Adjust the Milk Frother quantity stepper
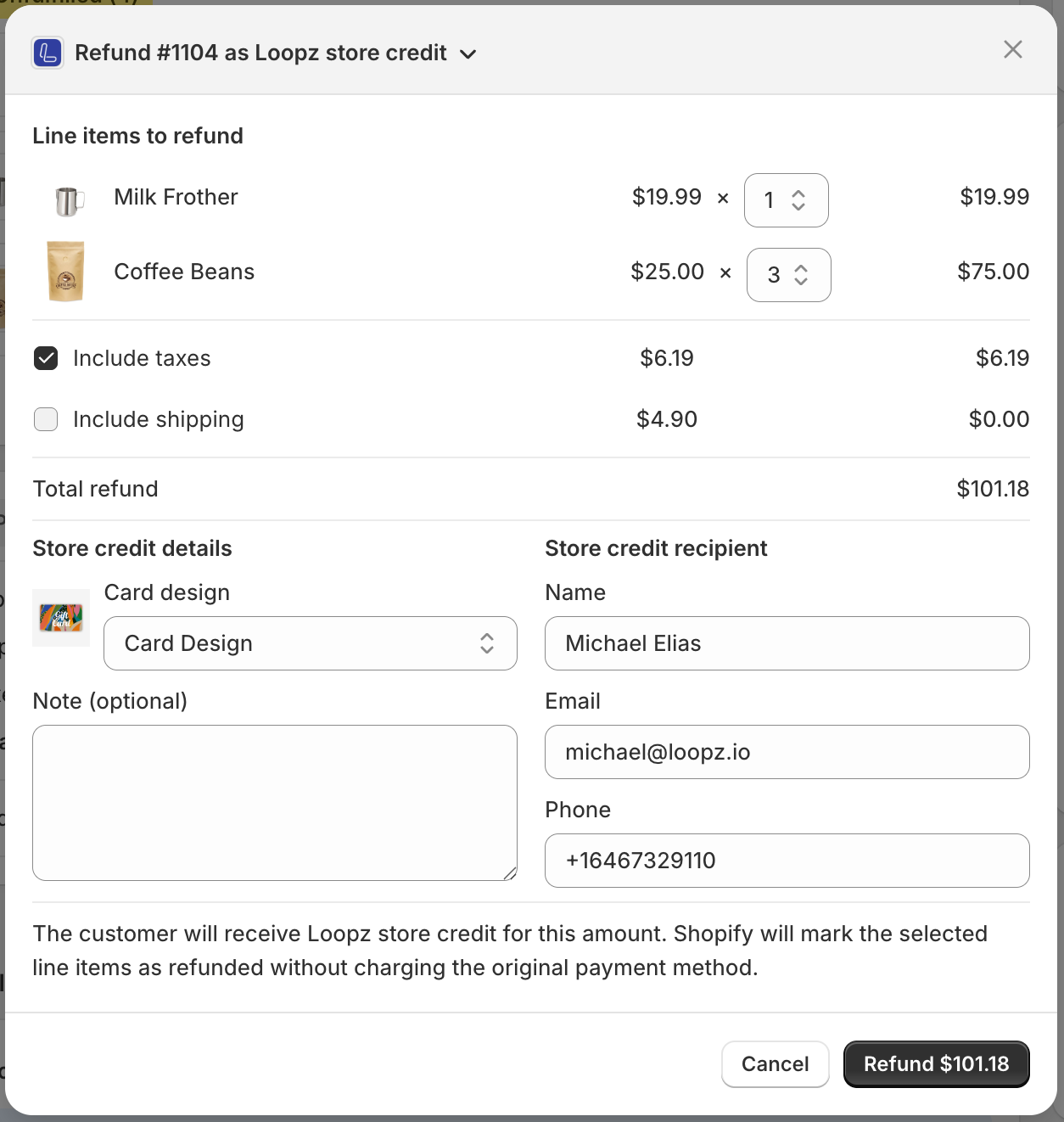Screen dimensions: 1064x1122 click(787, 200)
